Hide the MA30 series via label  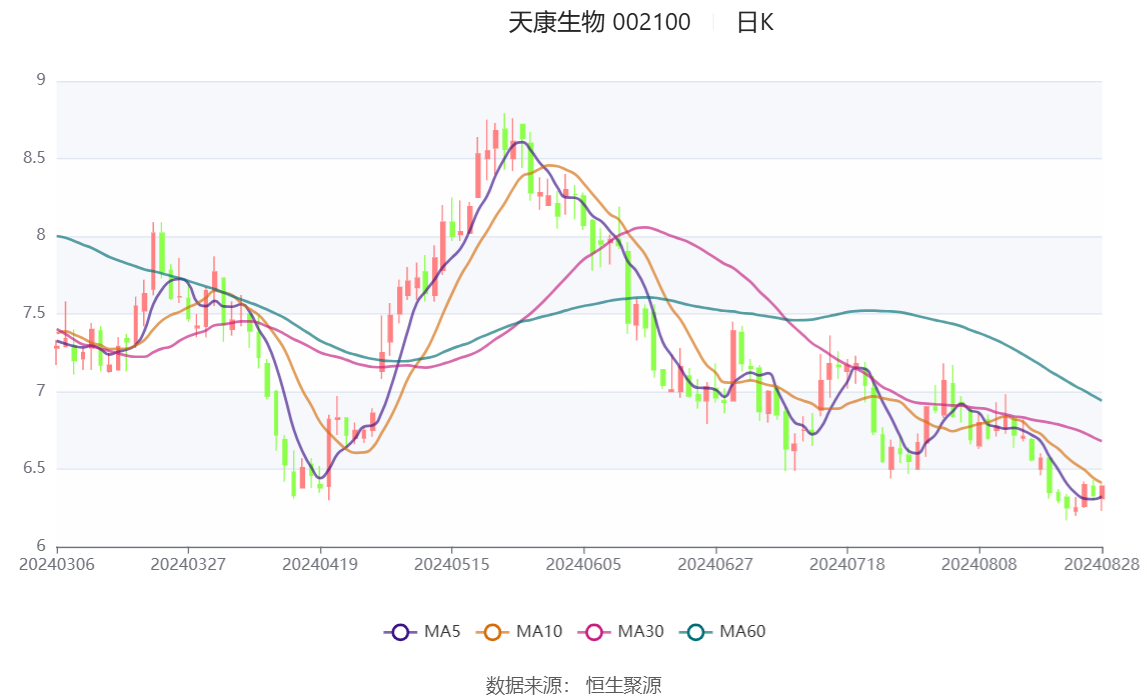coord(641,632)
